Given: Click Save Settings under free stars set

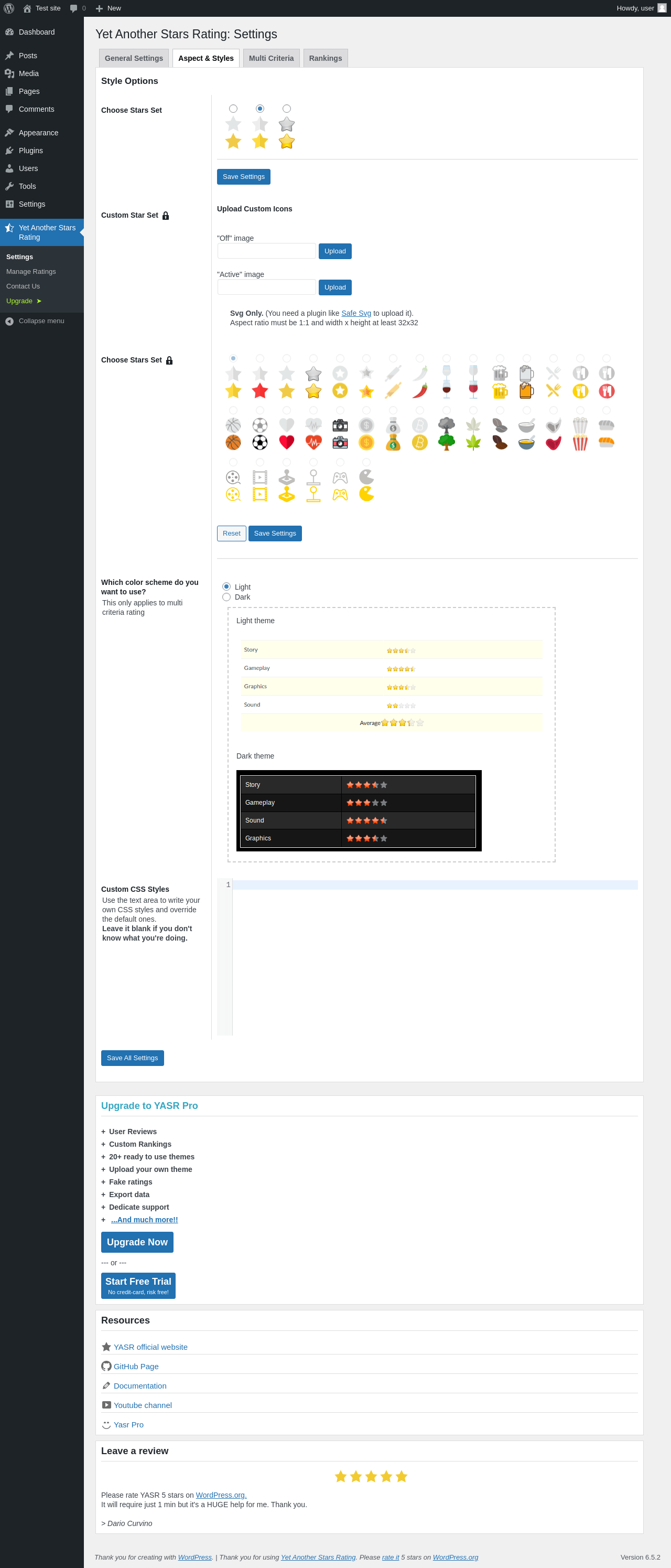Looking at the screenshot, I should (x=243, y=176).
